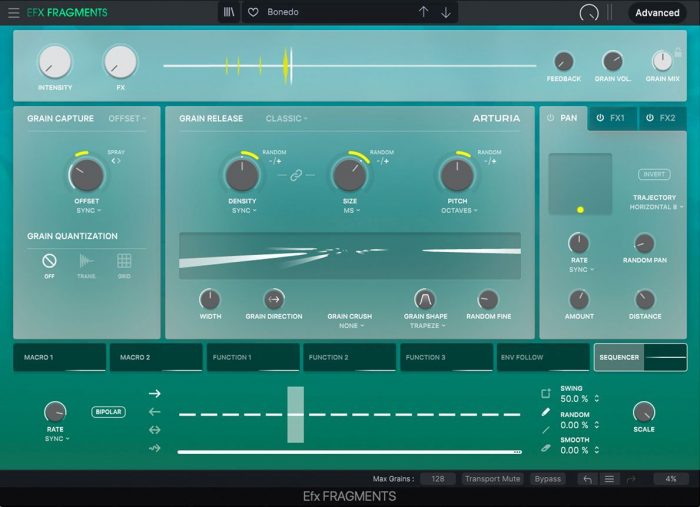This screenshot has width=700, height=507.
Task: Click the Feedback knob
Action: pyautogui.click(x=563, y=62)
